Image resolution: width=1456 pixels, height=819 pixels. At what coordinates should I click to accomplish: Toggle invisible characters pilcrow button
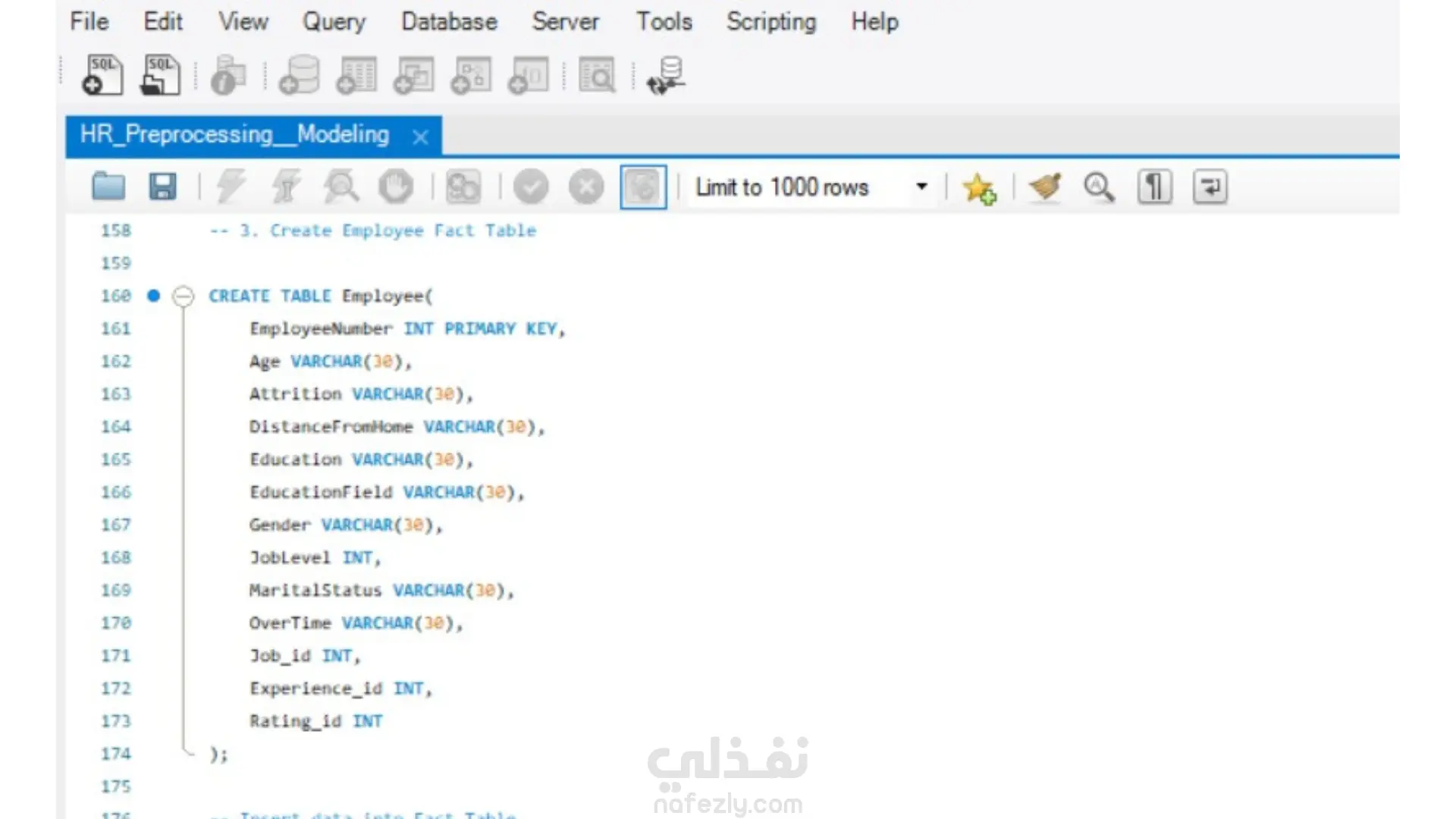(1154, 187)
